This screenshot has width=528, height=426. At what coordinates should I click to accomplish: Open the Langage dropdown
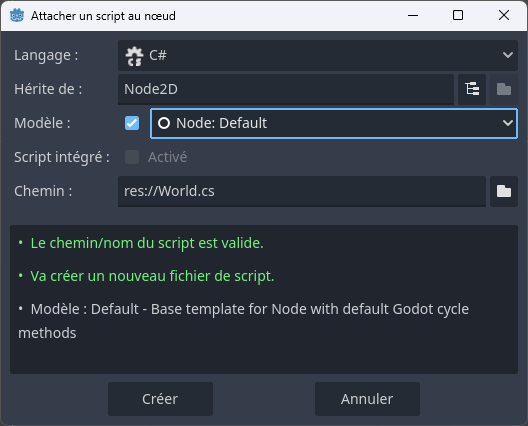pyautogui.click(x=318, y=55)
